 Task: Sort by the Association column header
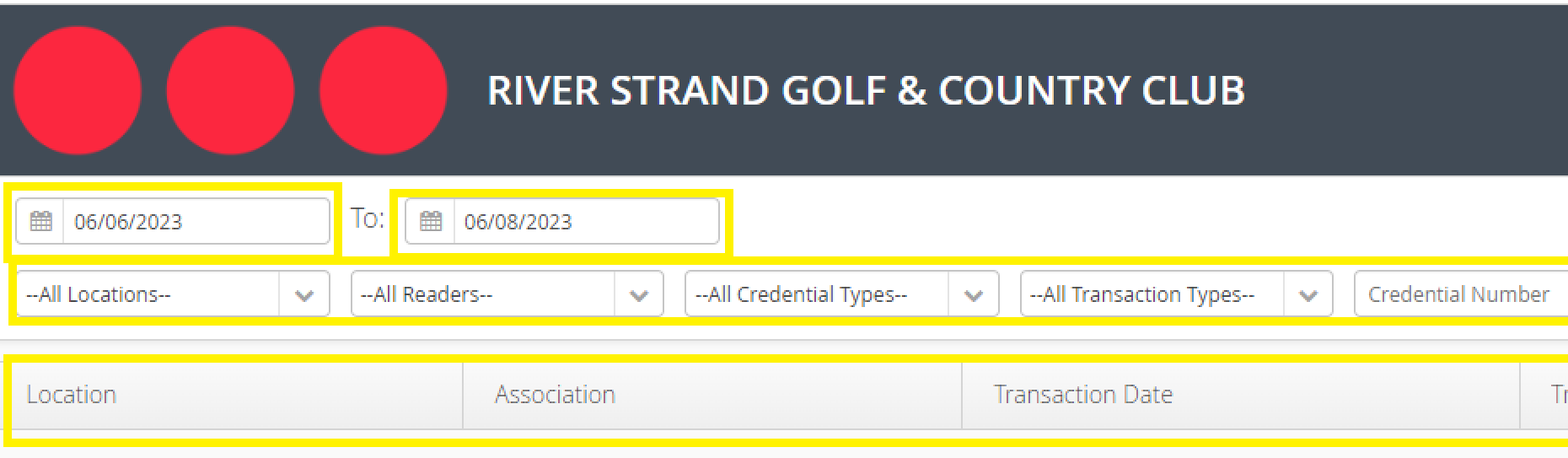tap(555, 395)
